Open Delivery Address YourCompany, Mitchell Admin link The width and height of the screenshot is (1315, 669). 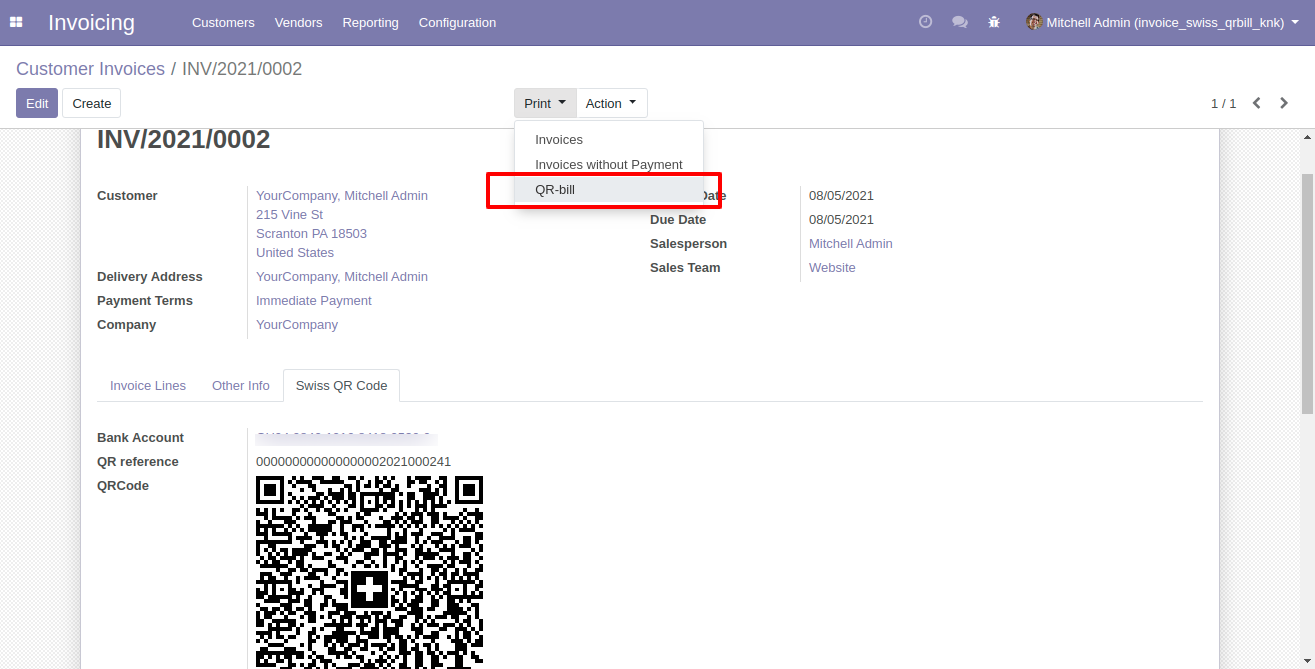click(342, 277)
